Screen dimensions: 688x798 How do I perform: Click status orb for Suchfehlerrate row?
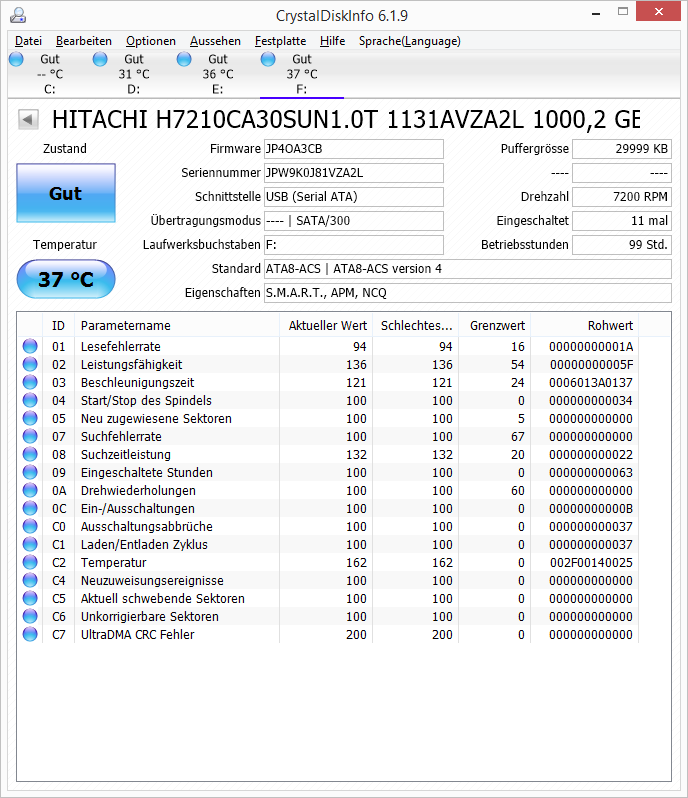click(30, 436)
